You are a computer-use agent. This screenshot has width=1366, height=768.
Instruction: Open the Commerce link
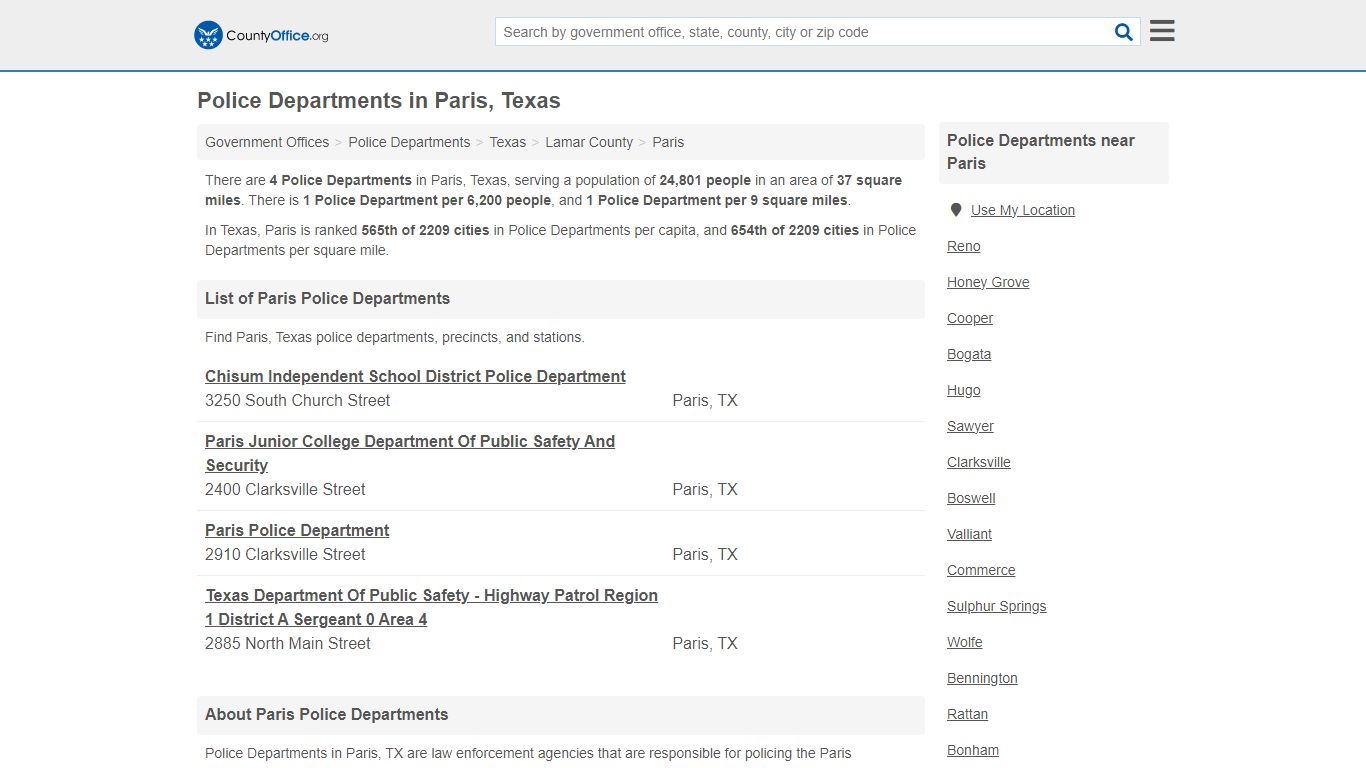[981, 570]
